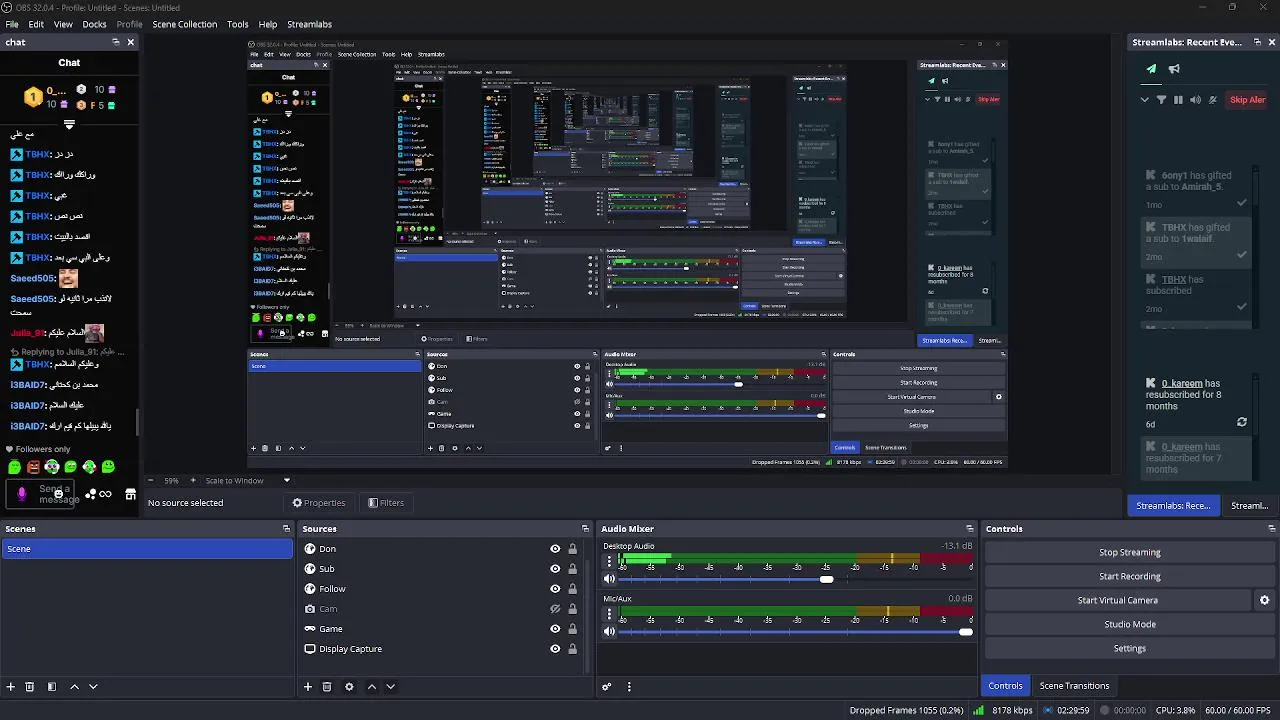Move scene down arrow in Scenes dock
The width and height of the screenshot is (1280, 720).
click(x=93, y=687)
